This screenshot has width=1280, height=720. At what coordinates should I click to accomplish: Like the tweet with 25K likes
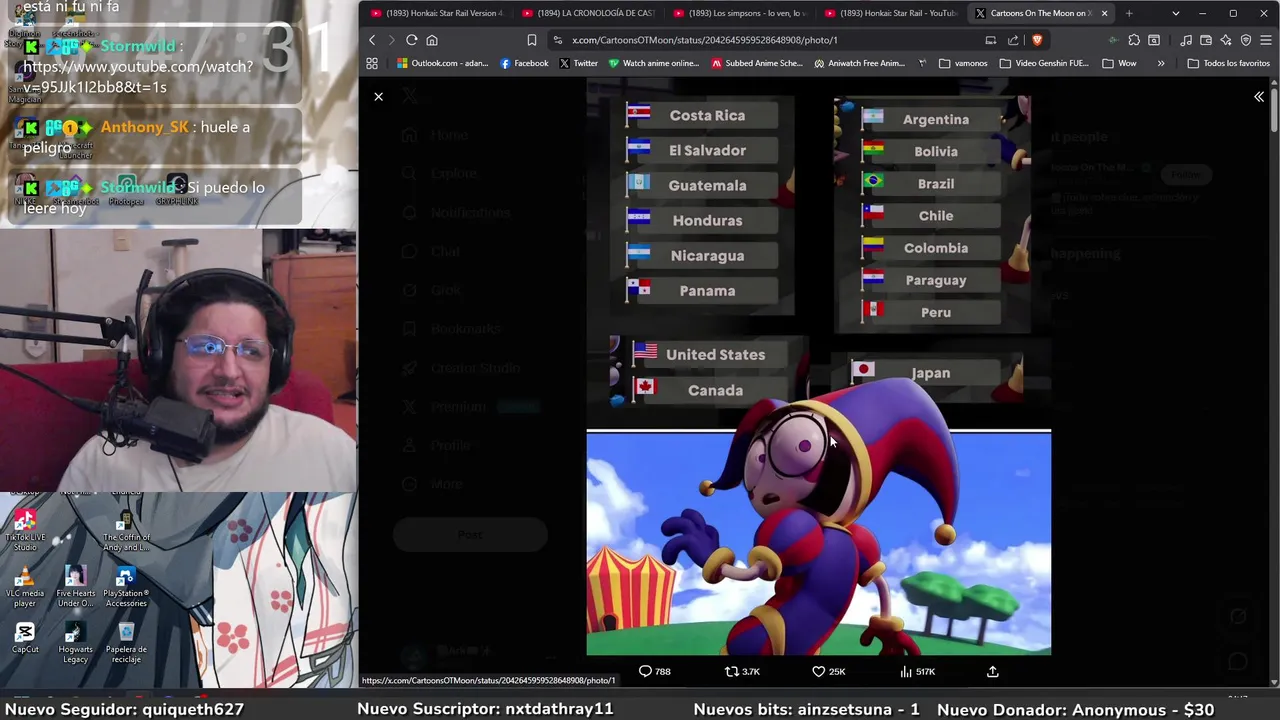tap(828, 671)
